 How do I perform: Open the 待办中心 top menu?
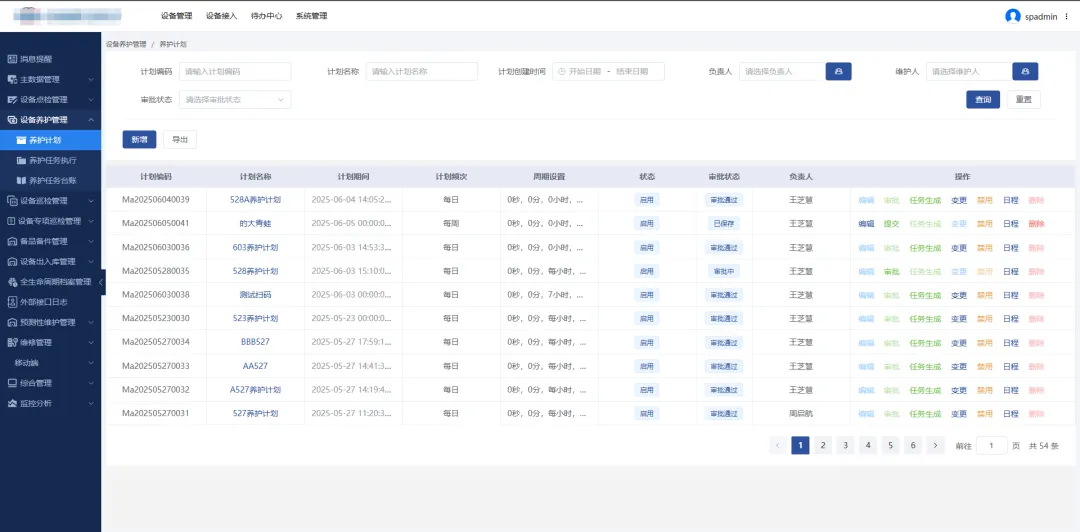pyautogui.click(x=267, y=16)
